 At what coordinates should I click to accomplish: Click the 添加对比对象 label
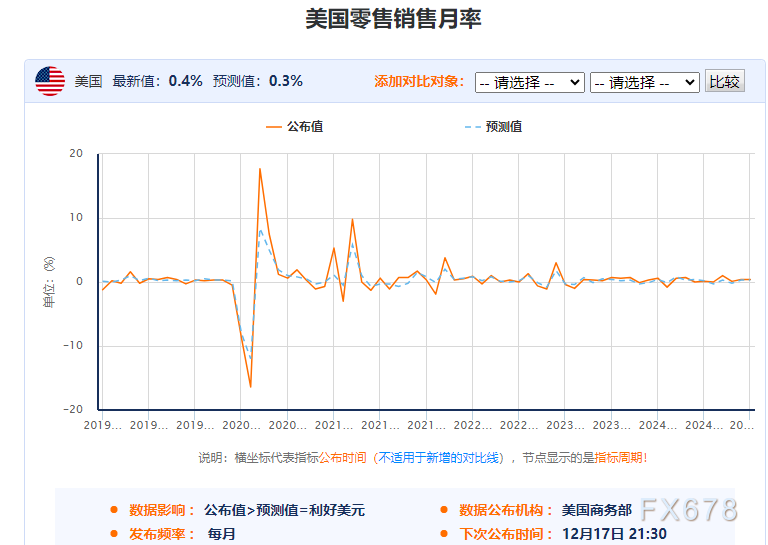click(419, 81)
